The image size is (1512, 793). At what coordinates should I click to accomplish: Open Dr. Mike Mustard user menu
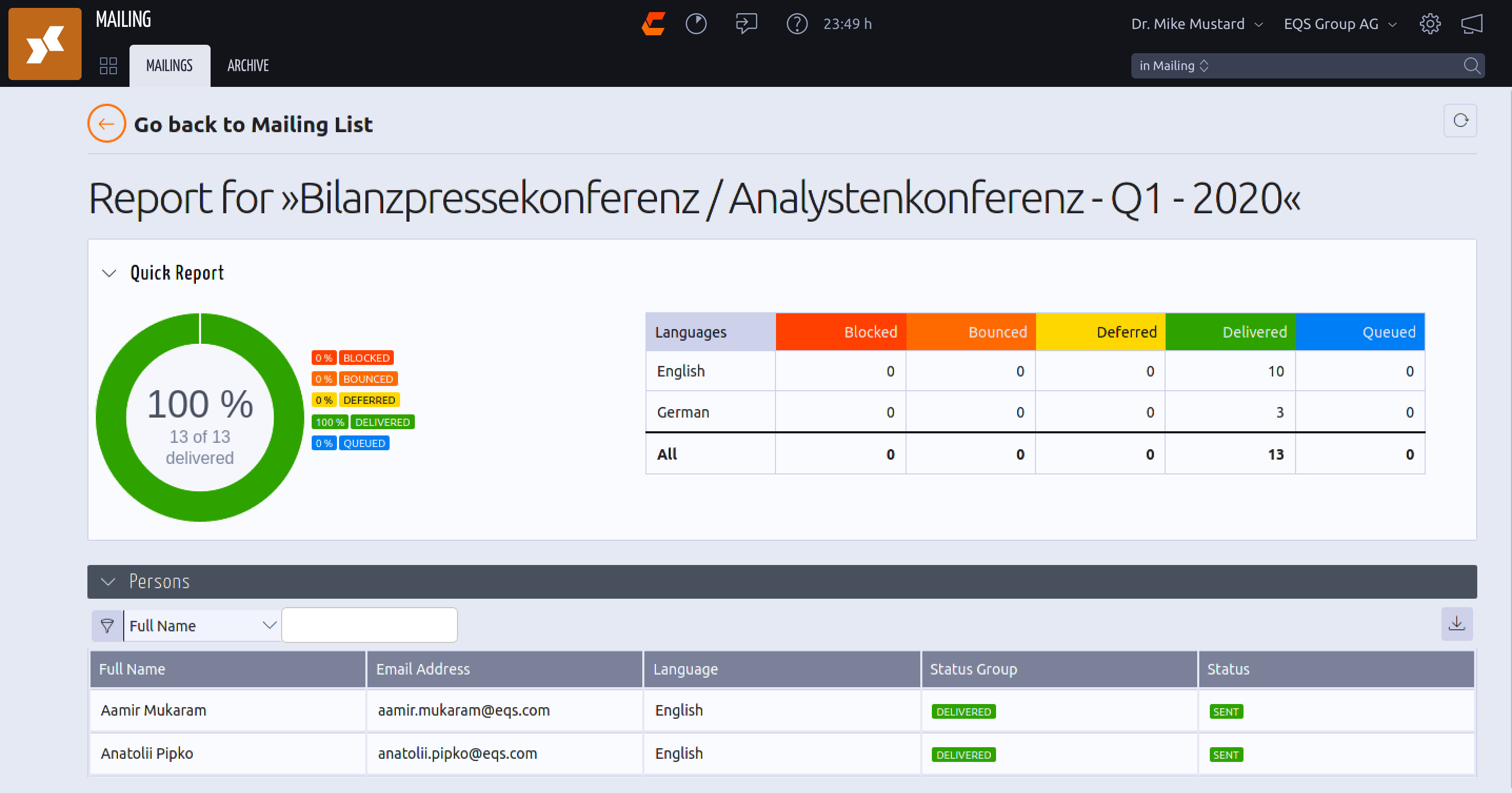click(1196, 24)
